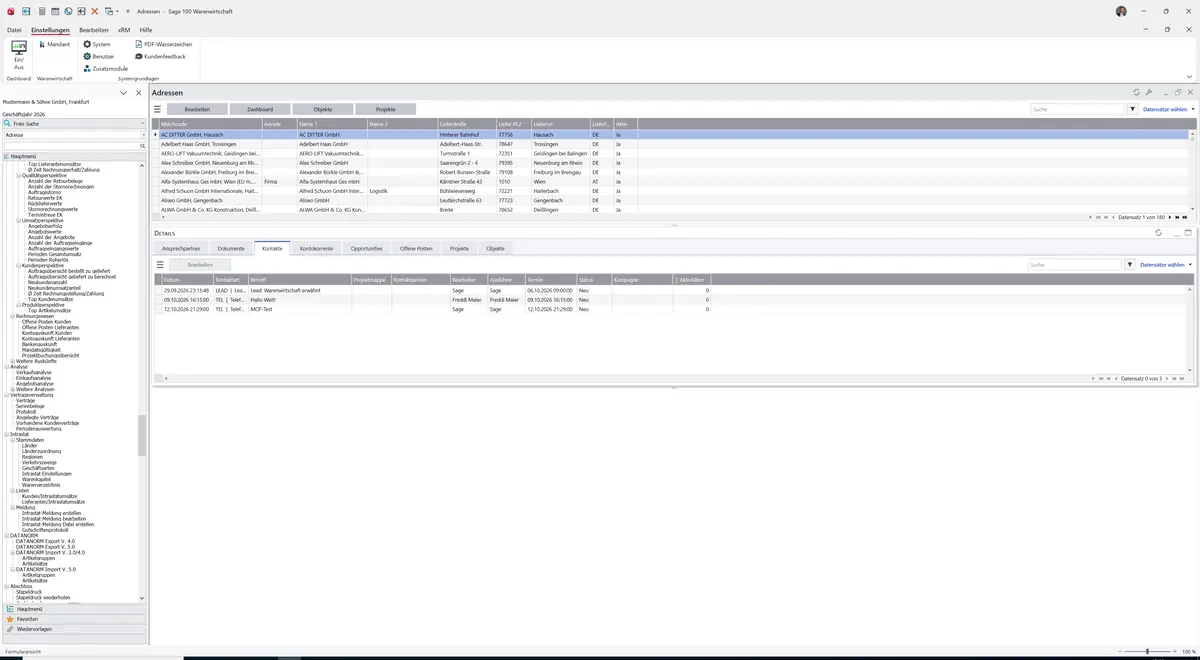The image size is (1200, 660).
Task: Open Benutzer settings in the ribbon
Action: (99, 56)
